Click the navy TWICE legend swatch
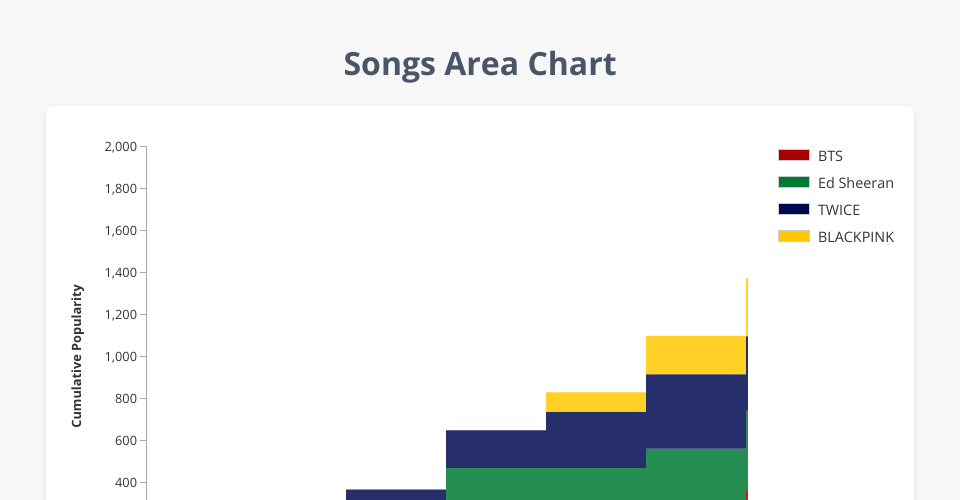 coord(793,209)
